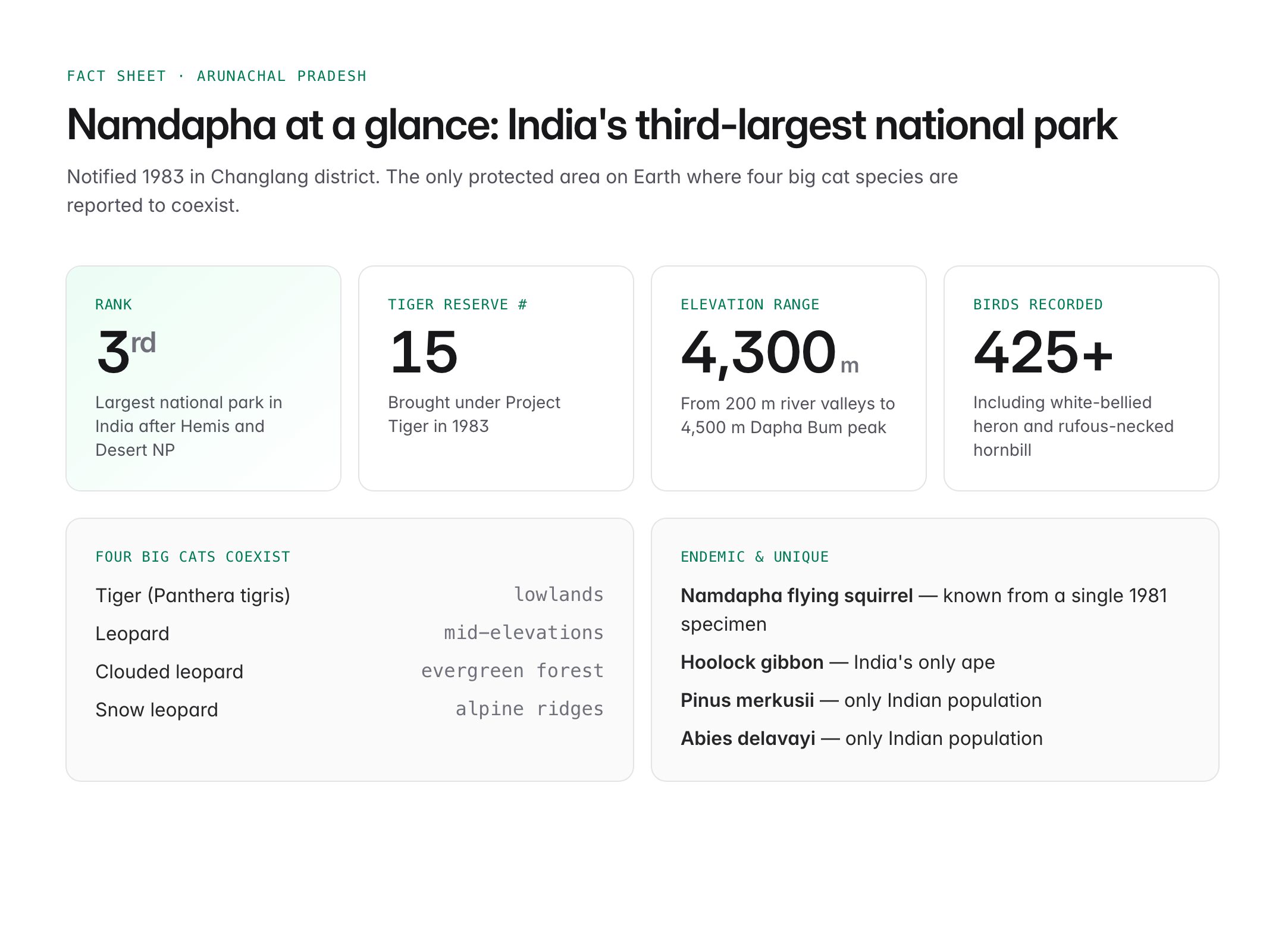1285x952 pixels.
Task: Click the 'ELEVATION RANGE' label
Action: pos(750,305)
